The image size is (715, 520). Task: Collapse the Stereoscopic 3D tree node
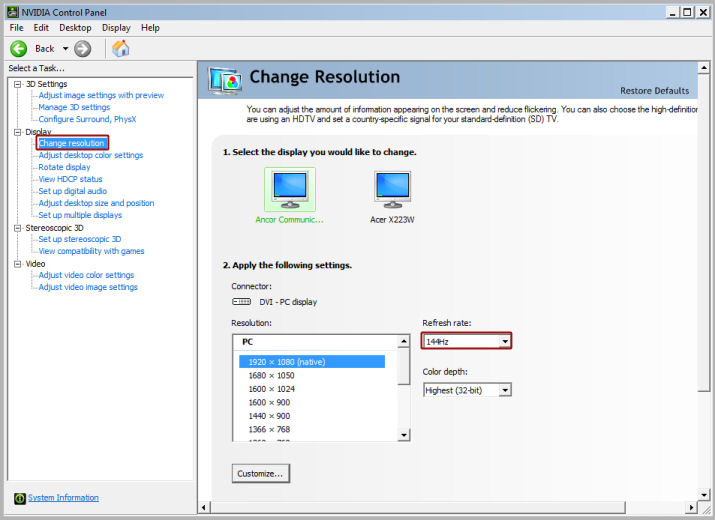pyautogui.click(x=18, y=228)
